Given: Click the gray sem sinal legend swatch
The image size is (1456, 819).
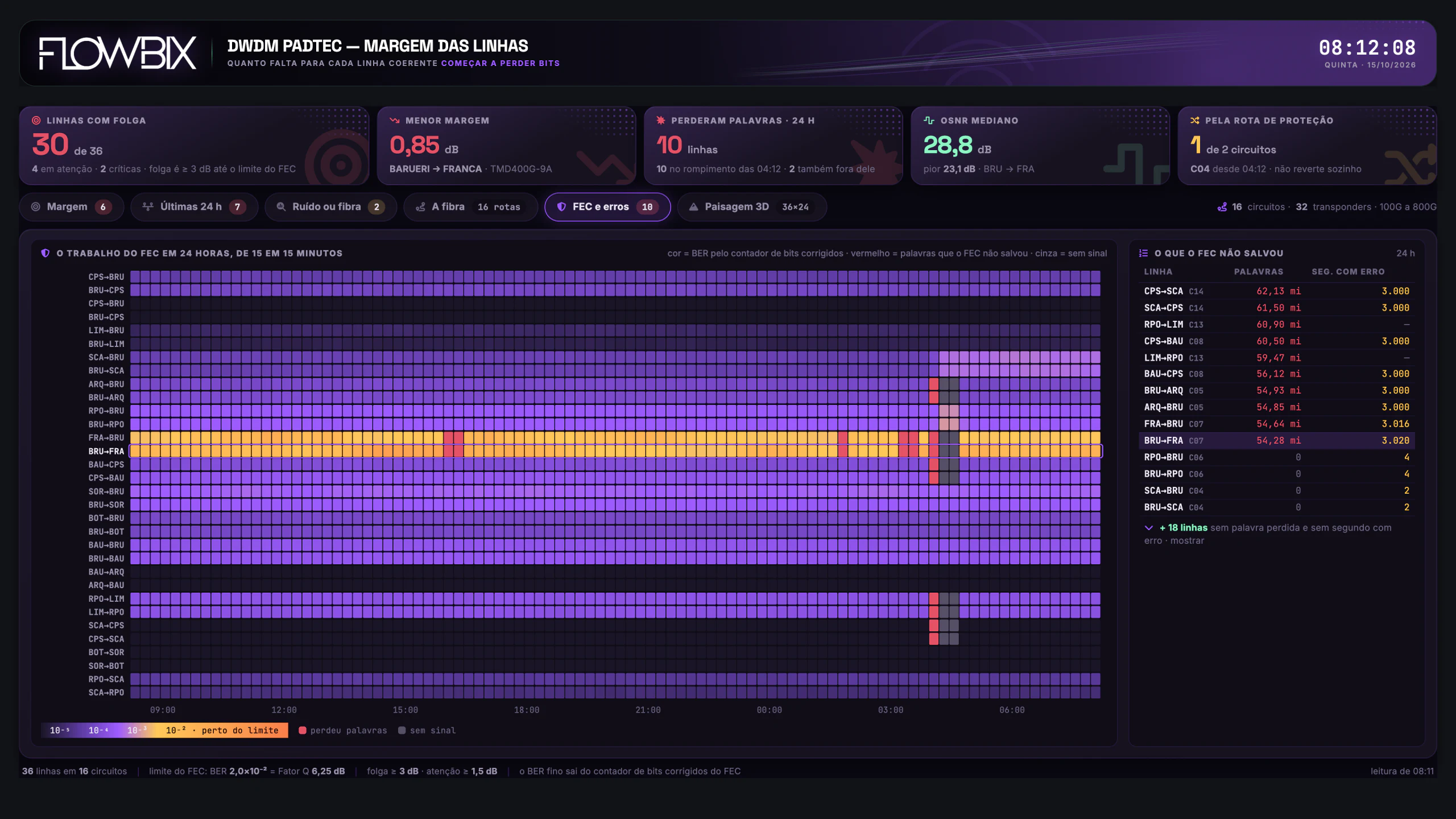Looking at the screenshot, I should [x=402, y=730].
